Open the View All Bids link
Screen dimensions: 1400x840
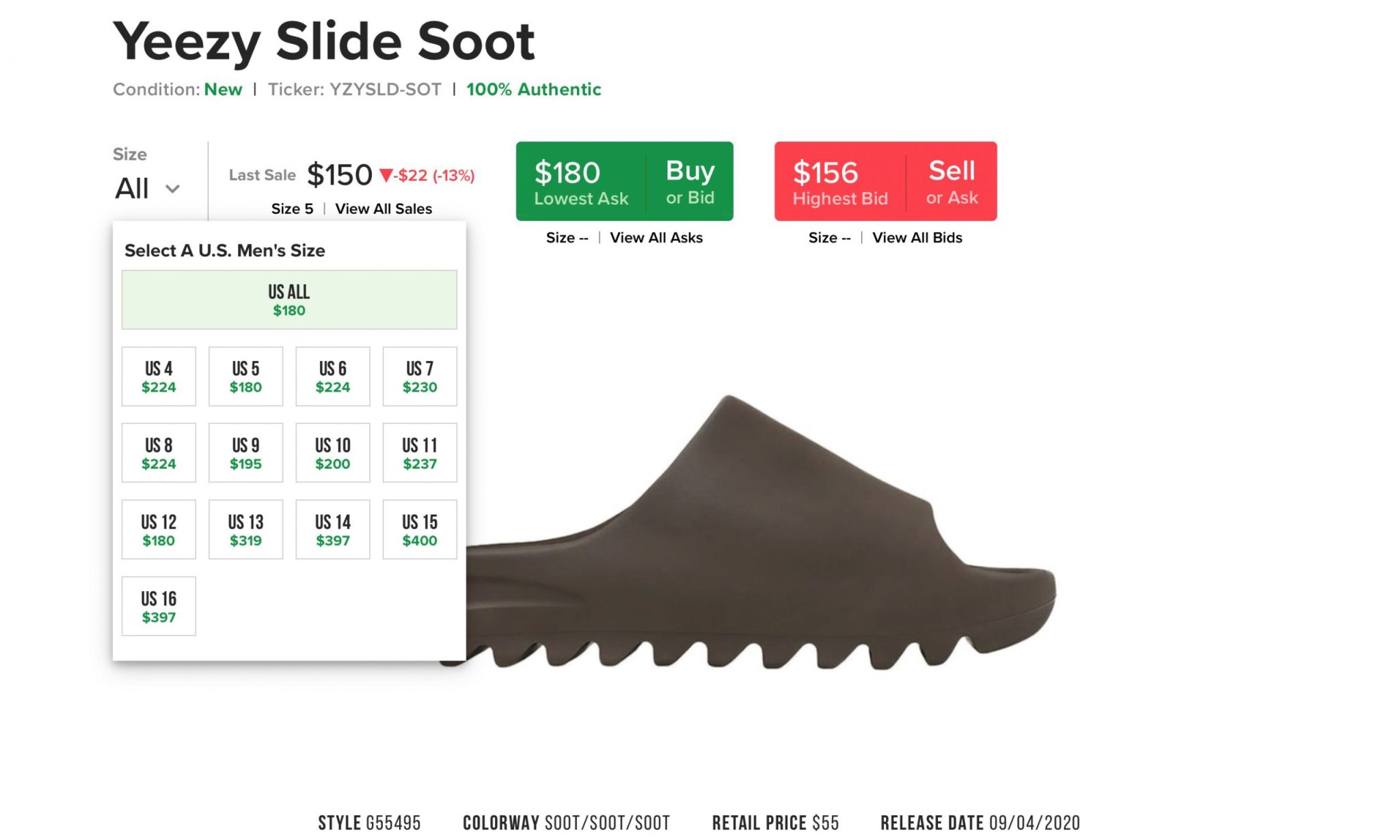tap(917, 237)
